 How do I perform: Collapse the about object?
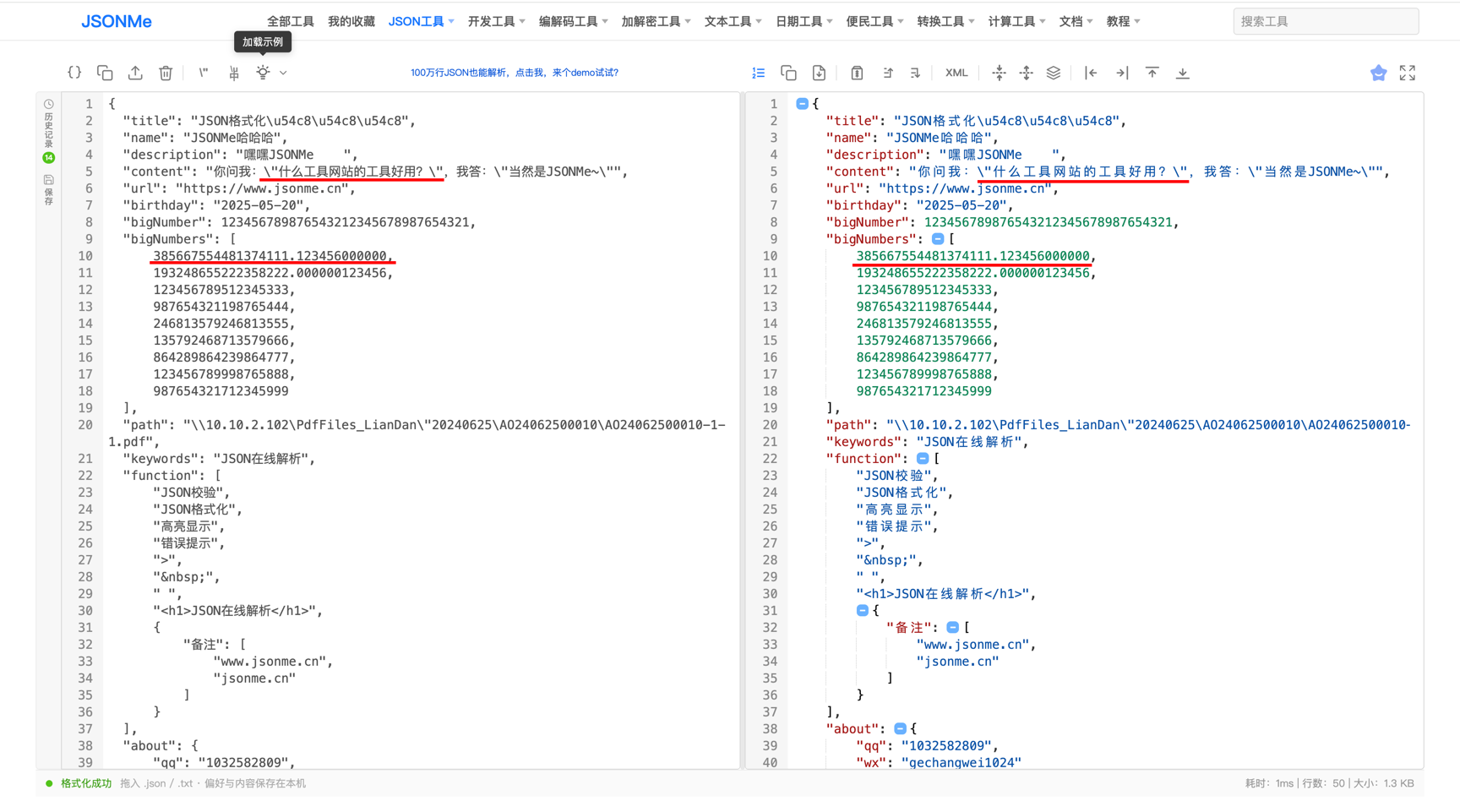coord(900,728)
